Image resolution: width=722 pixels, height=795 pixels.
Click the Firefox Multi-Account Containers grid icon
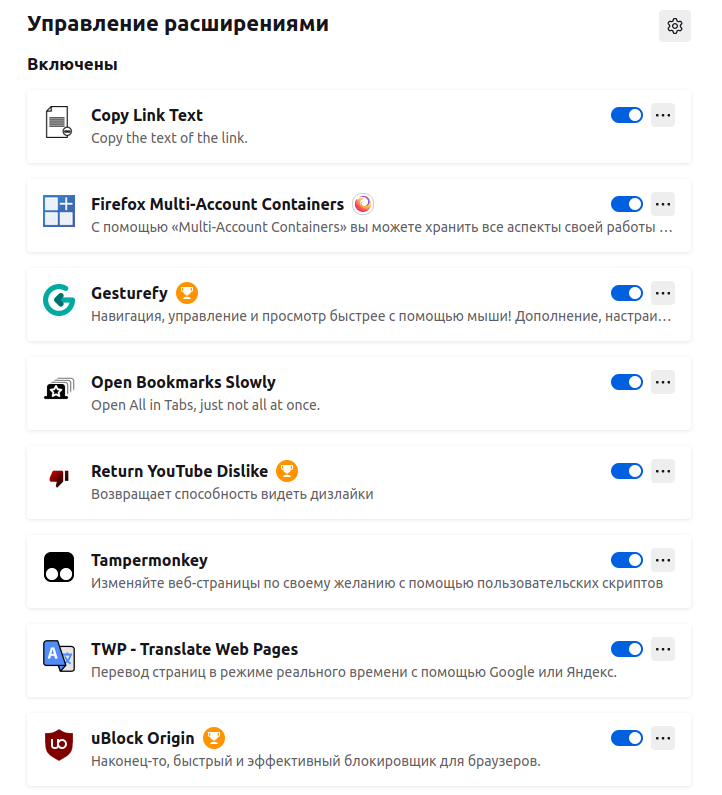[59, 211]
